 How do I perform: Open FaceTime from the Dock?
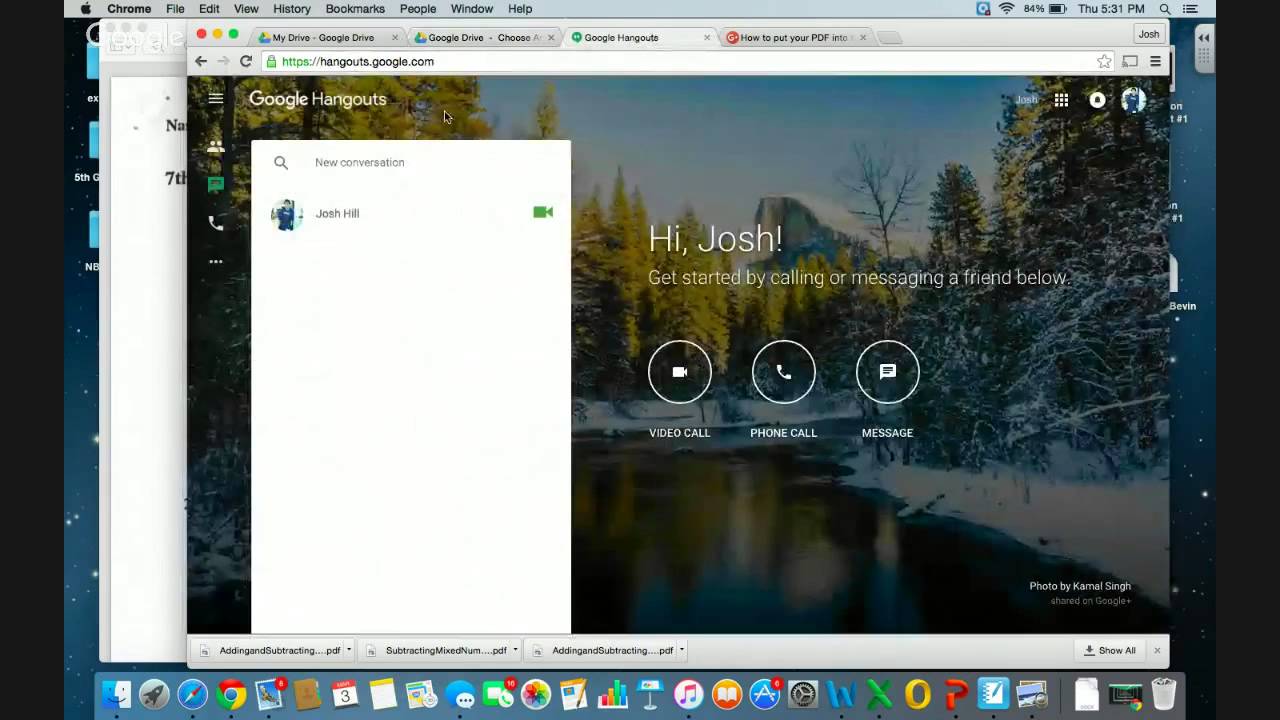click(x=498, y=694)
